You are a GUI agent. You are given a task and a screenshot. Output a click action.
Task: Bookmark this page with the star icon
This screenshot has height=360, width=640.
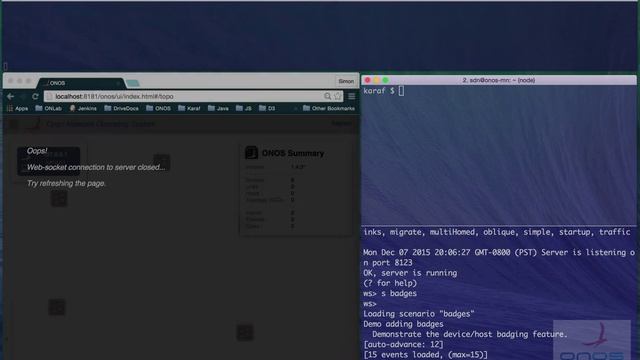[x=338, y=96]
